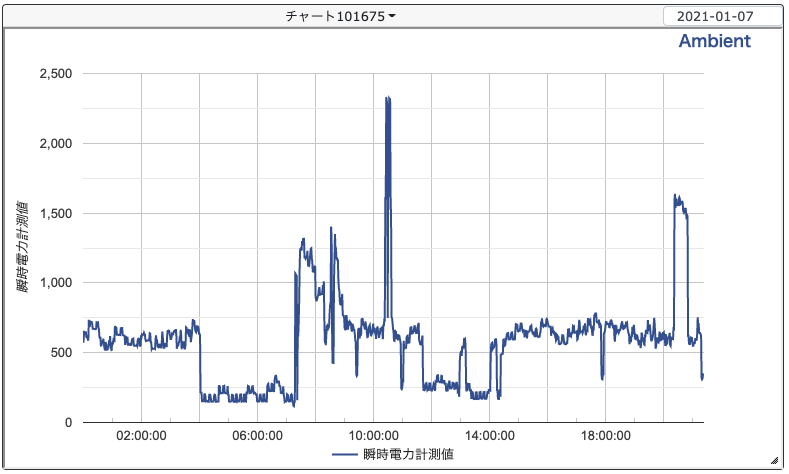The width and height of the screenshot is (789, 474).
Task: Click the 2021-01-07 date field
Action: 721,17
